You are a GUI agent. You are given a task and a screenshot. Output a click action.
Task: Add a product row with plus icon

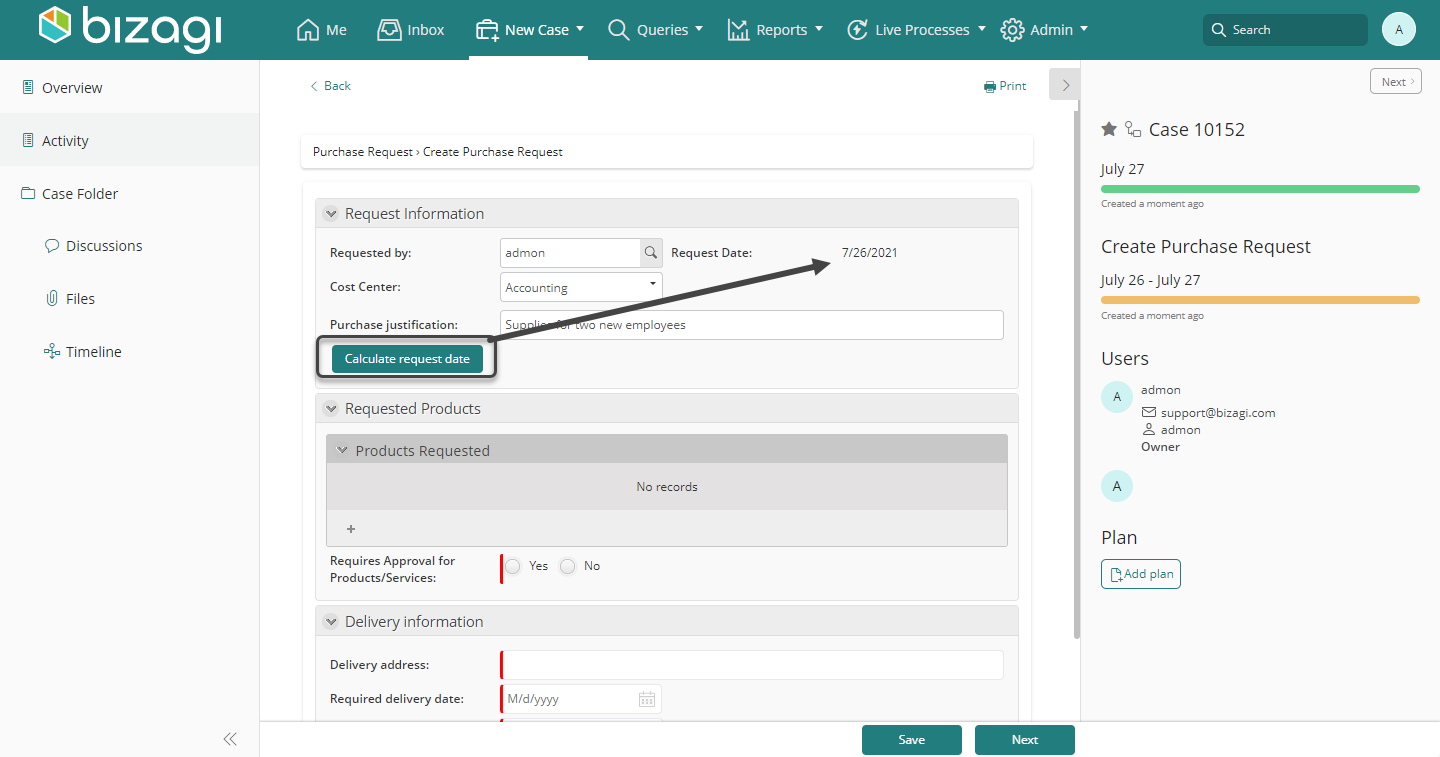(351, 529)
